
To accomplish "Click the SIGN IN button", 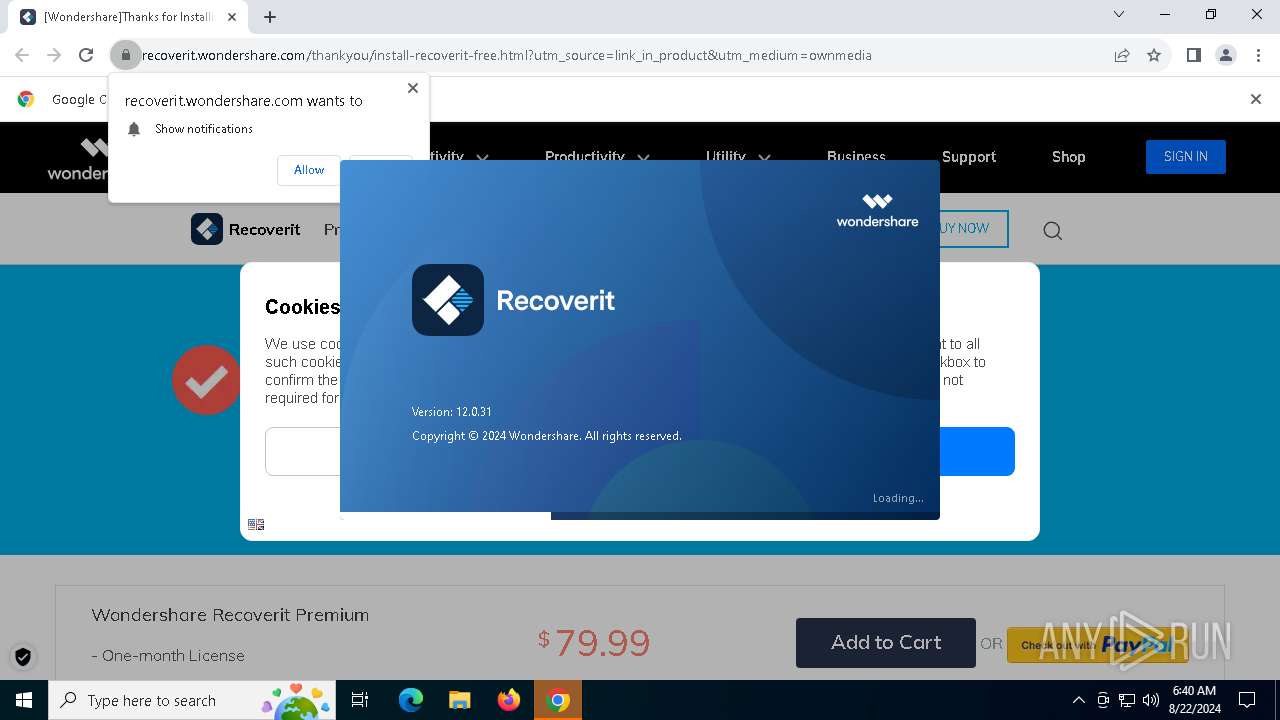I will (x=1185, y=157).
